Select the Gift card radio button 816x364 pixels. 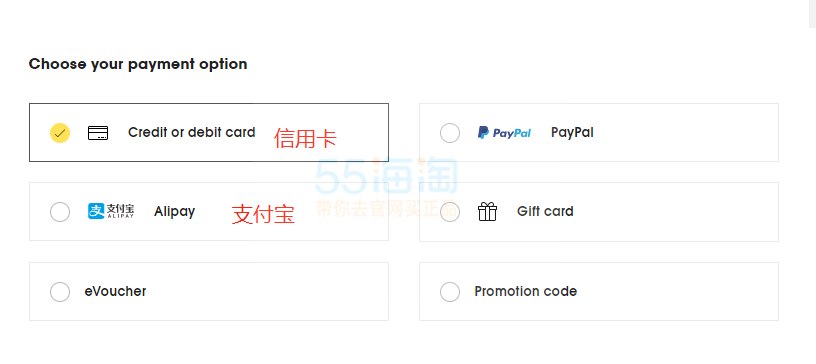[x=450, y=212]
